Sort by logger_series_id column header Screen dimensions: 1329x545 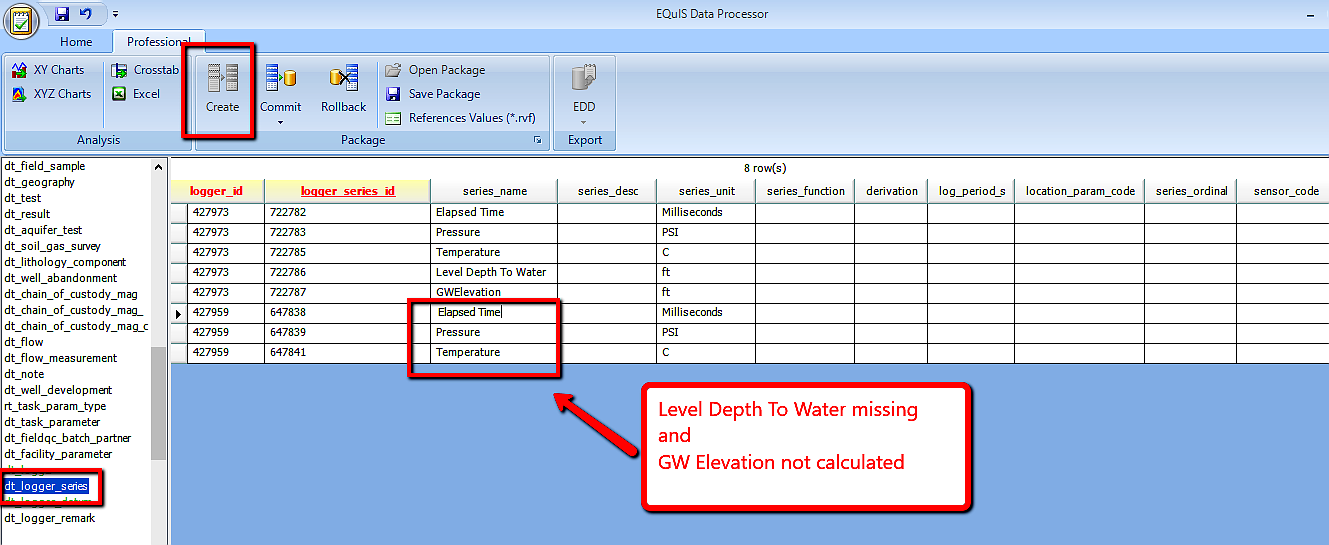pyautogui.click(x=348, y=191)
